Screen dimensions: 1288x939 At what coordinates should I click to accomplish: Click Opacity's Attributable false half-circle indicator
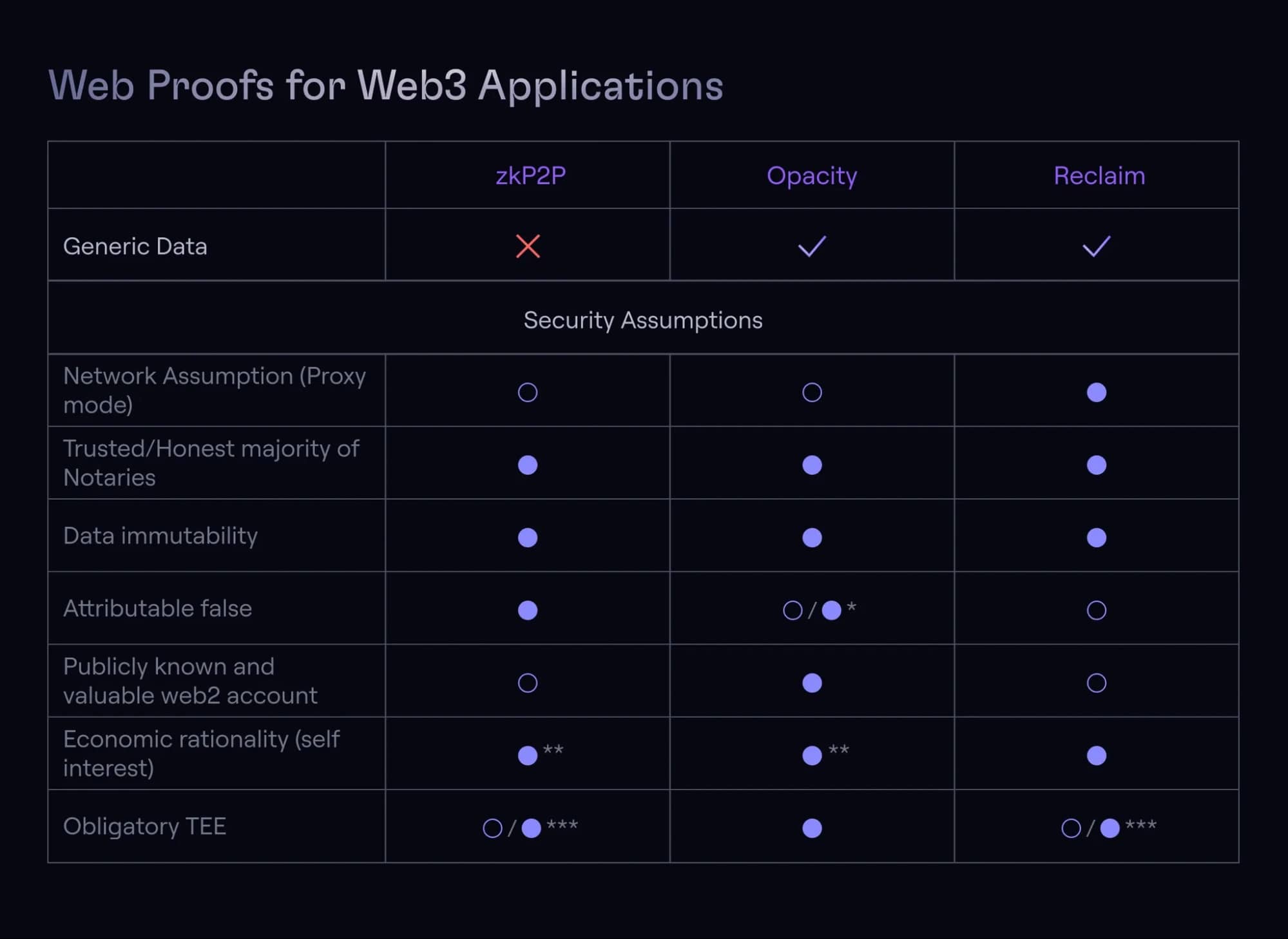818,610
